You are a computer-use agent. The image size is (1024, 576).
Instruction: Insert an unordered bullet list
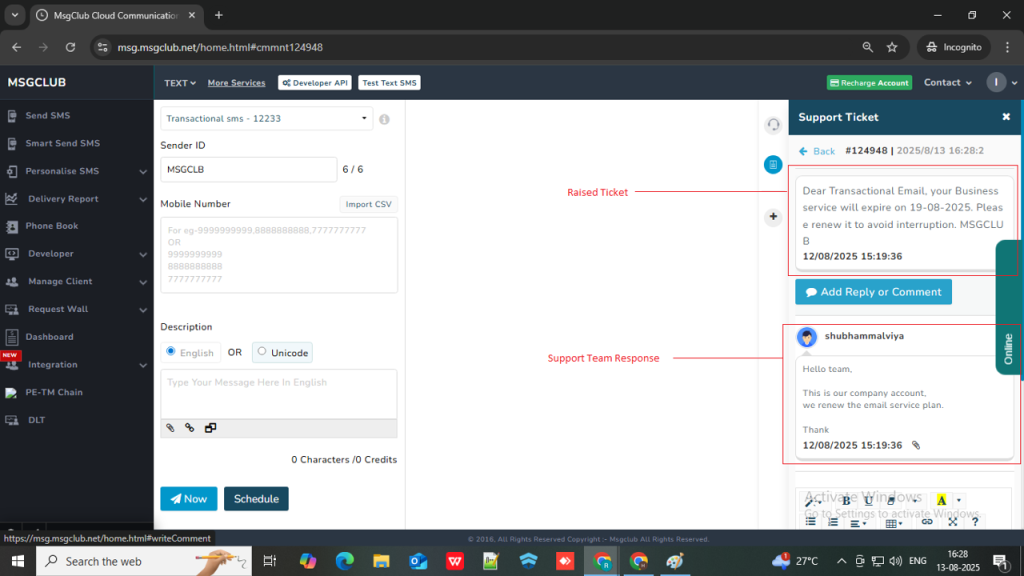tap(810, 522)
